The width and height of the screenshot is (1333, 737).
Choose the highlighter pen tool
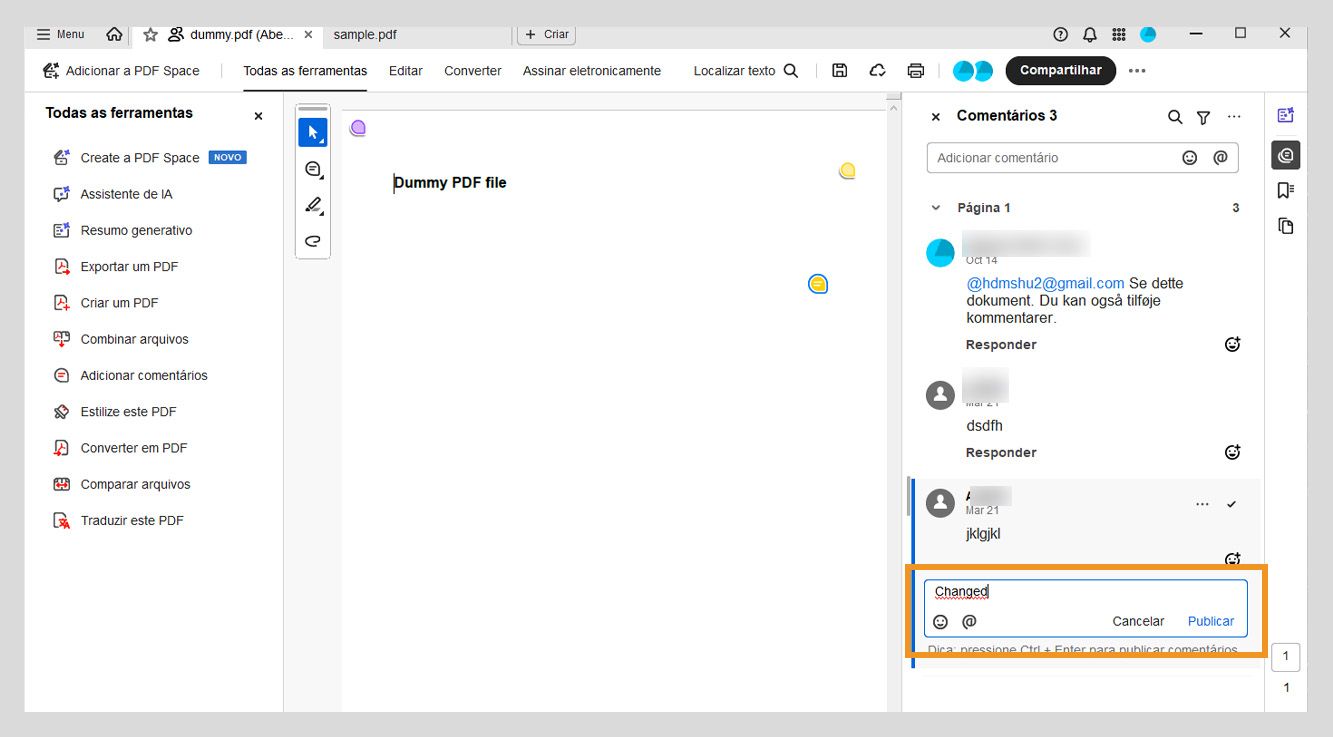313,205
